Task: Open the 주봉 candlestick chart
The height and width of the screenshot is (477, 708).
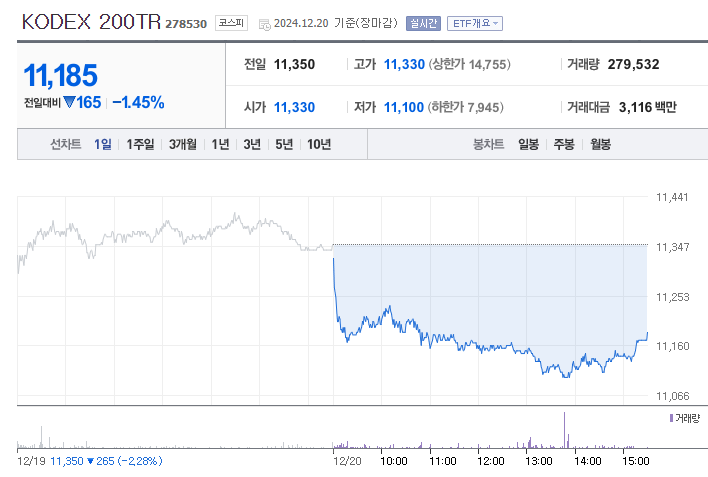Action: click(x=564, y=144)
